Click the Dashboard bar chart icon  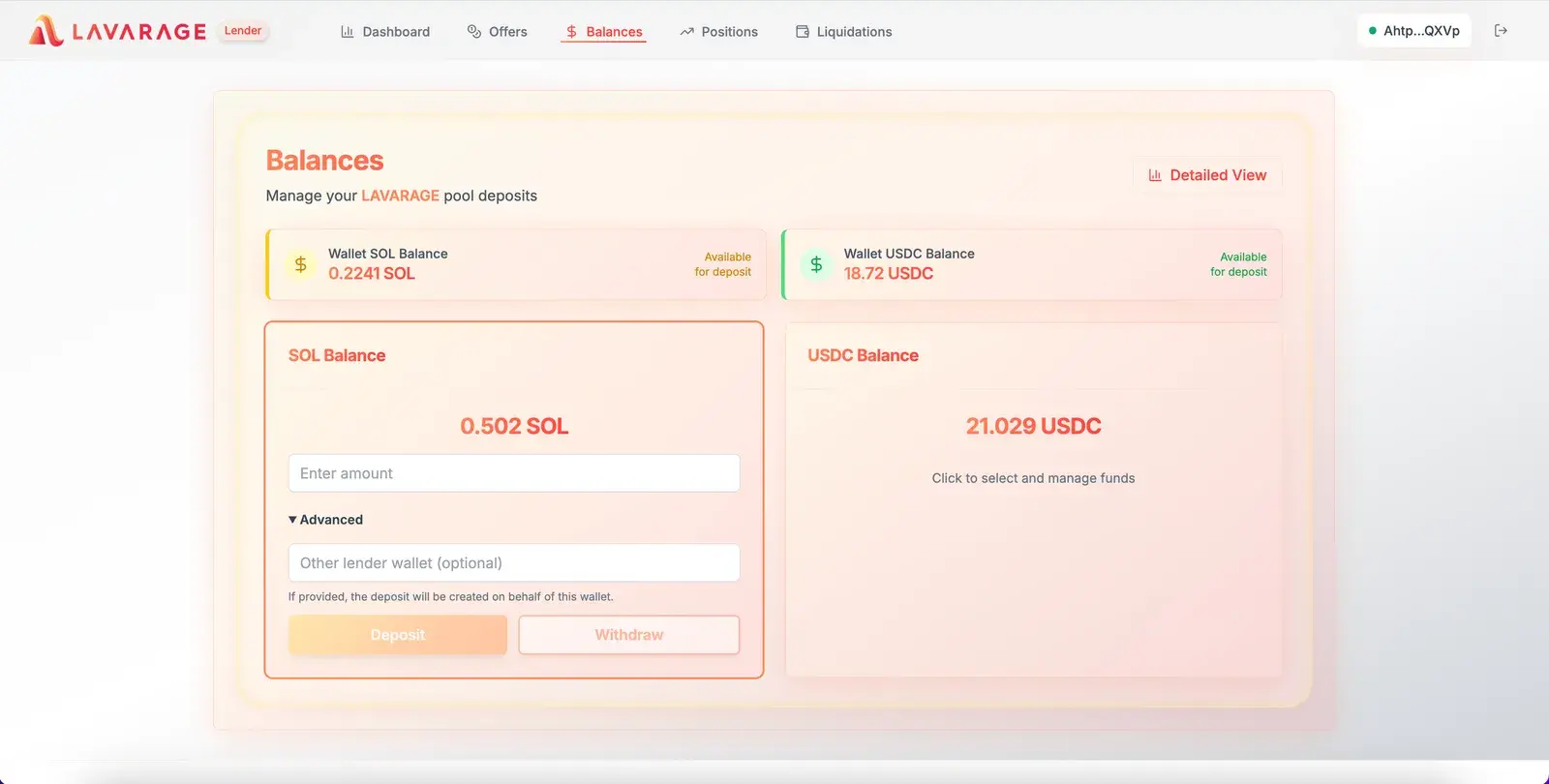tap(348, 32)
